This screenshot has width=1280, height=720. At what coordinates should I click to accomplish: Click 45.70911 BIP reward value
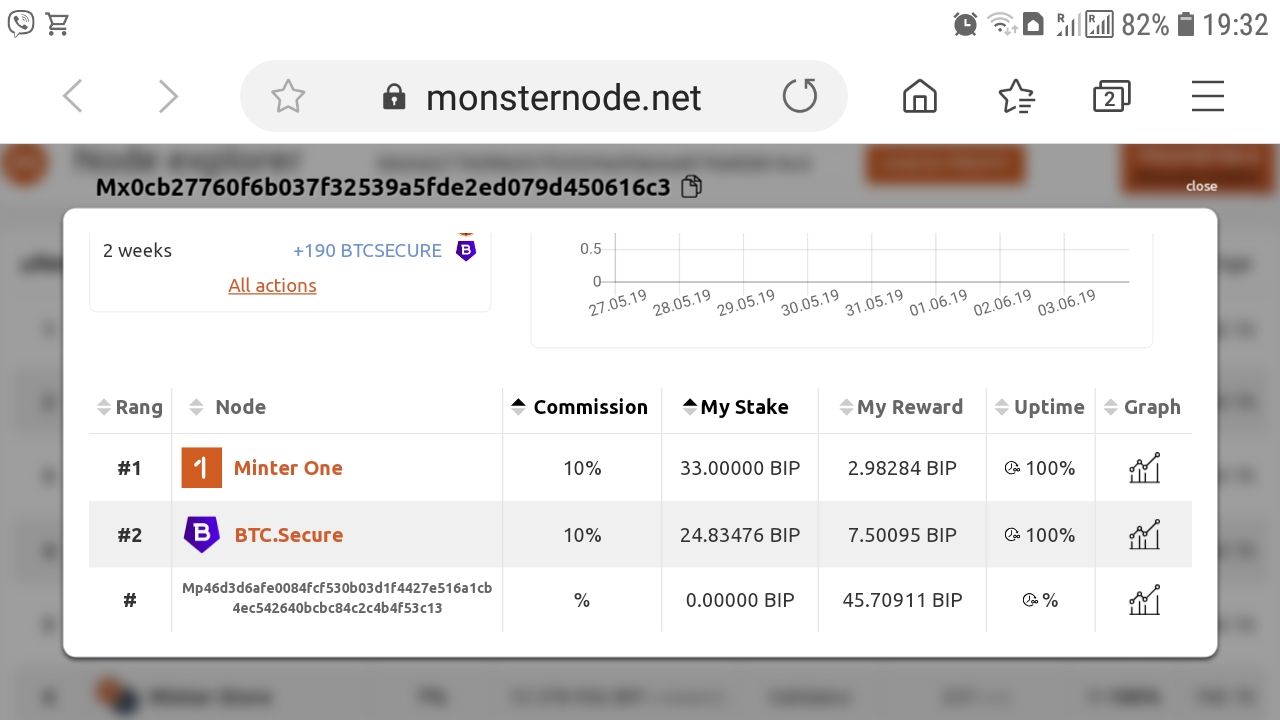pyautogui.click(x=902, y=600)
